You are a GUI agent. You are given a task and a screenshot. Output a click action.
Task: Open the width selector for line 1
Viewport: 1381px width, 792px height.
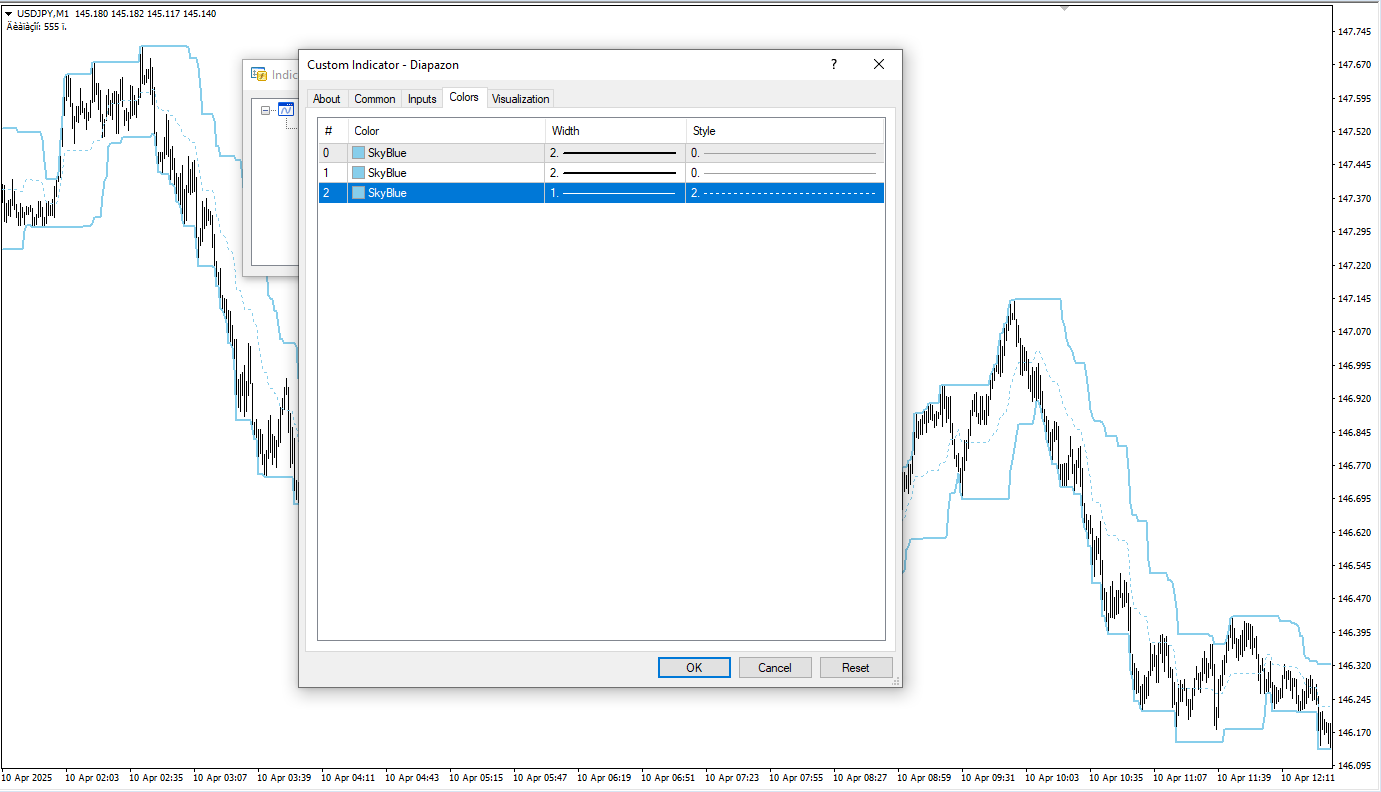pos(615,173)
